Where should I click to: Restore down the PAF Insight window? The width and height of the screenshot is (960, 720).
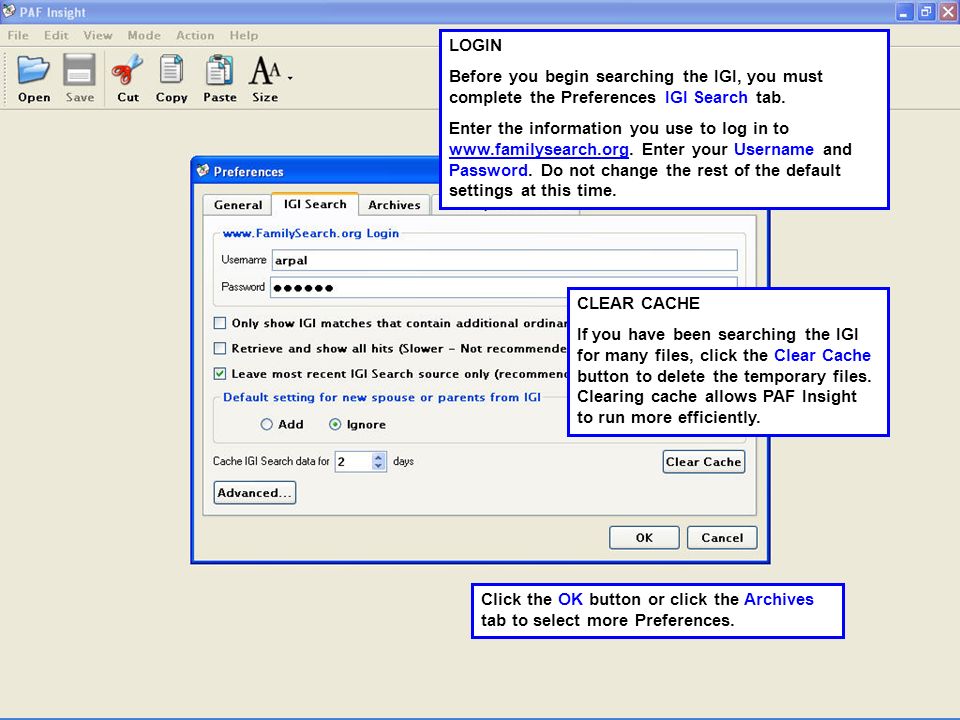(926, 12)
